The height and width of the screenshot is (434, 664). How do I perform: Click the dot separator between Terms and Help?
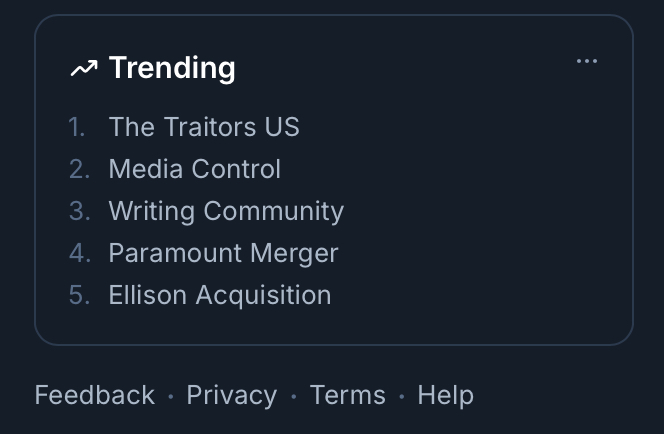401,397
